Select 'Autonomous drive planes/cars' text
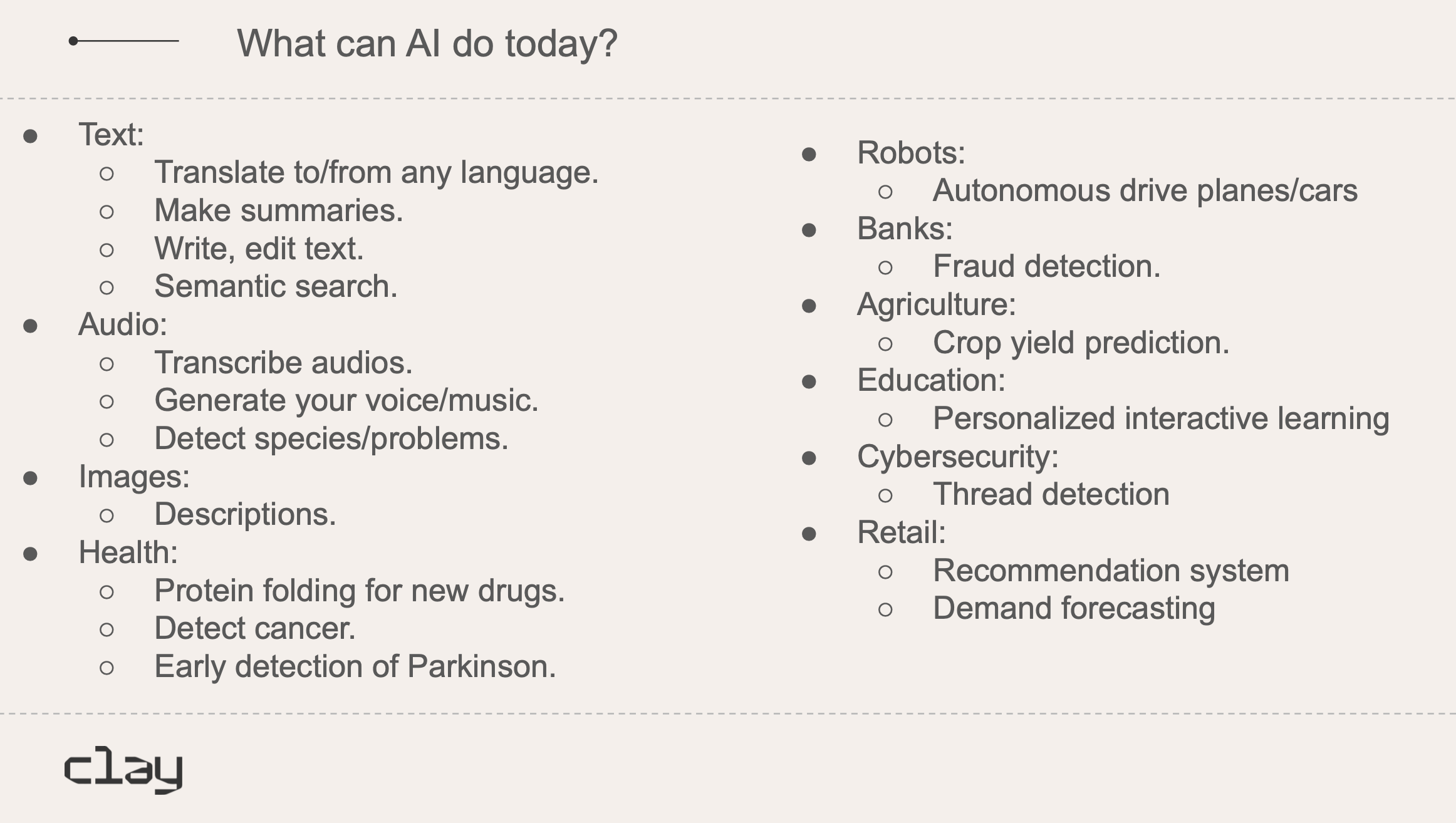Image resolution: width=1456 pixels, height=823 pixels. (1145, 190)
